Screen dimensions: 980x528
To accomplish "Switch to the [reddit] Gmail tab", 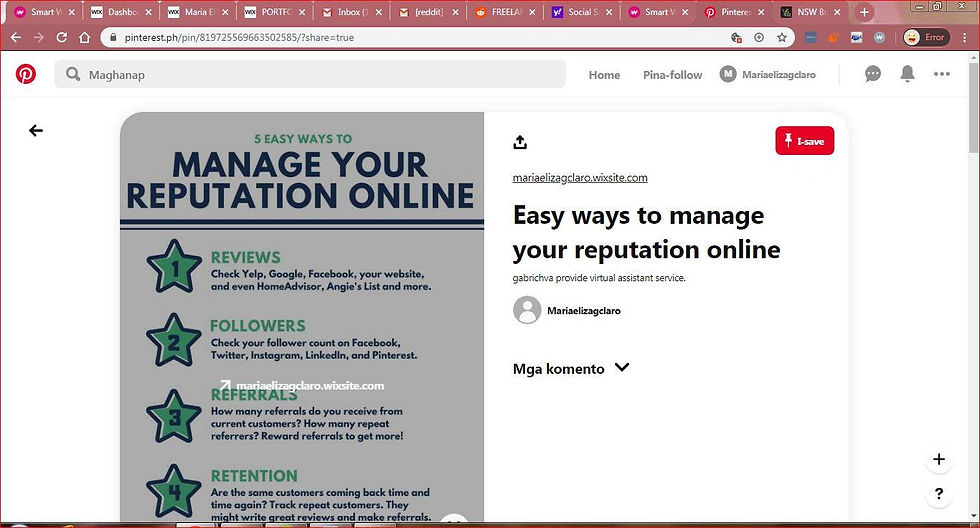I will [x=429, y=12].
